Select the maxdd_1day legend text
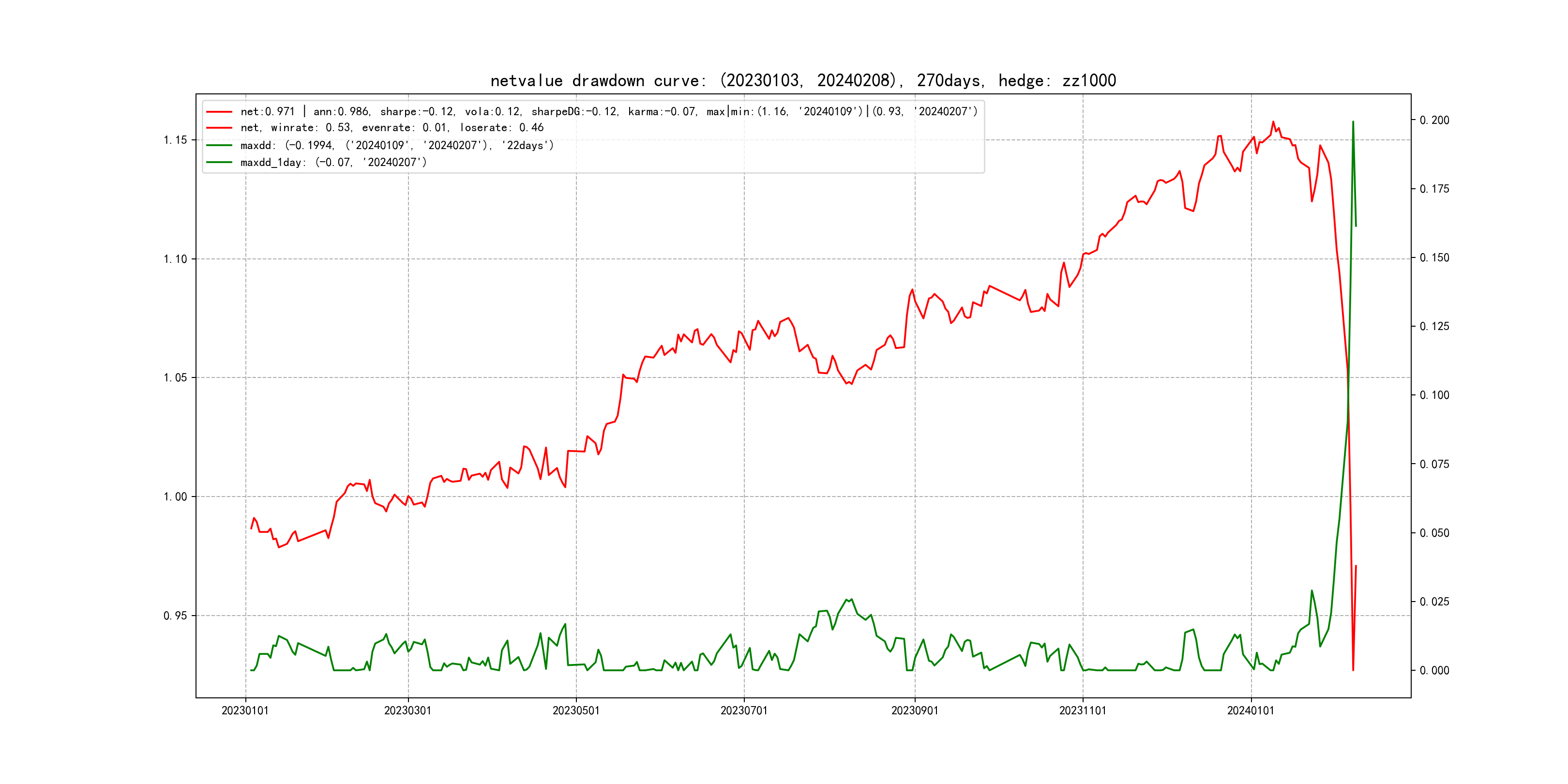Screen dimensions: 1568x784 [x=333, y=163]
